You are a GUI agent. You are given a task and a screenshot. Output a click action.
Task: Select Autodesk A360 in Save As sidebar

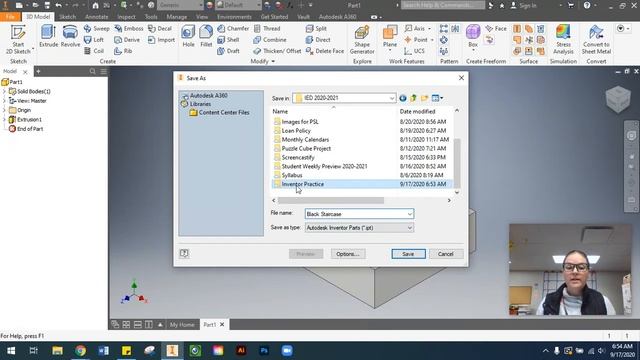pyautogui.click(x=205, y=96)
